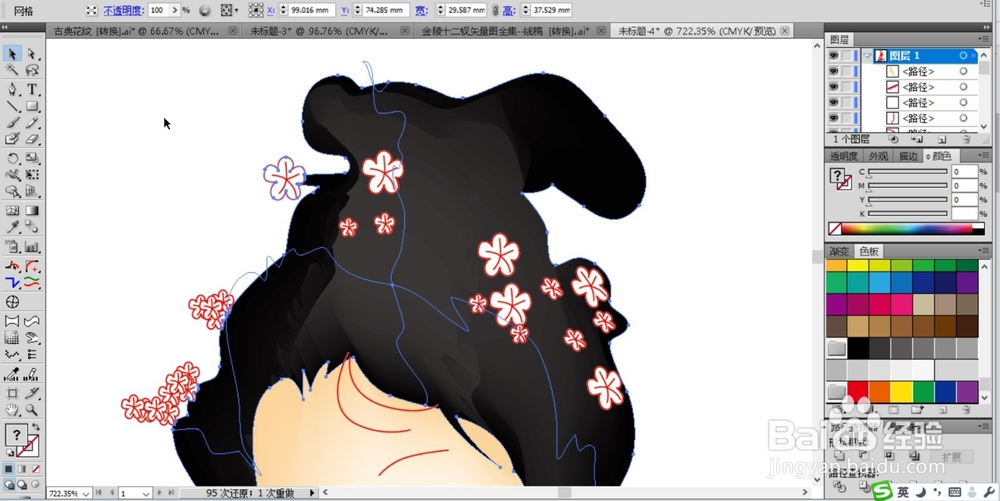Image resolution: width=1000 pixels, height=501 pixels.
Task: Select the Column Graph tool
Action: [32, 247]
